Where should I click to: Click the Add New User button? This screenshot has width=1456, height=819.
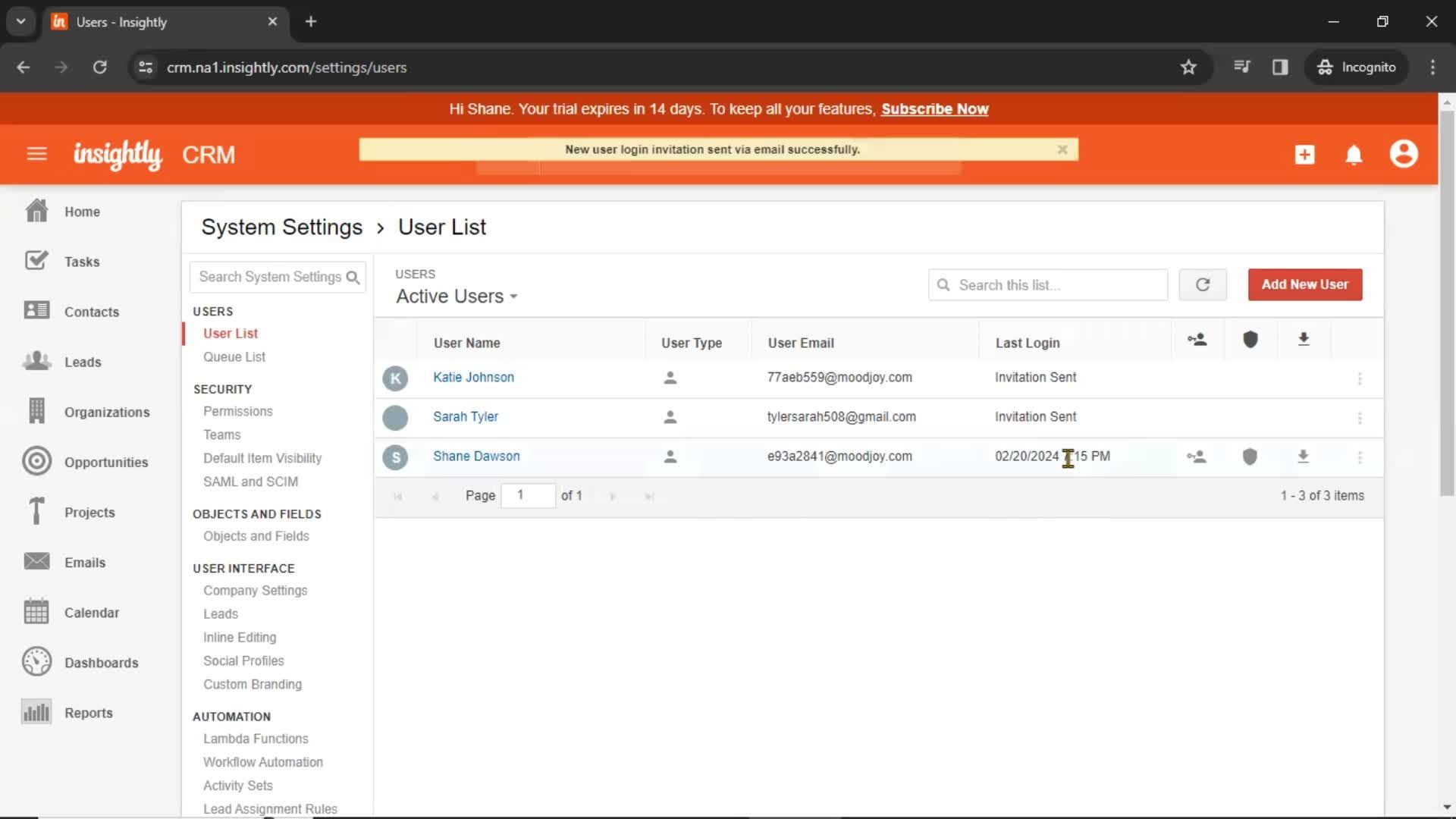[x=1305, y=284]
